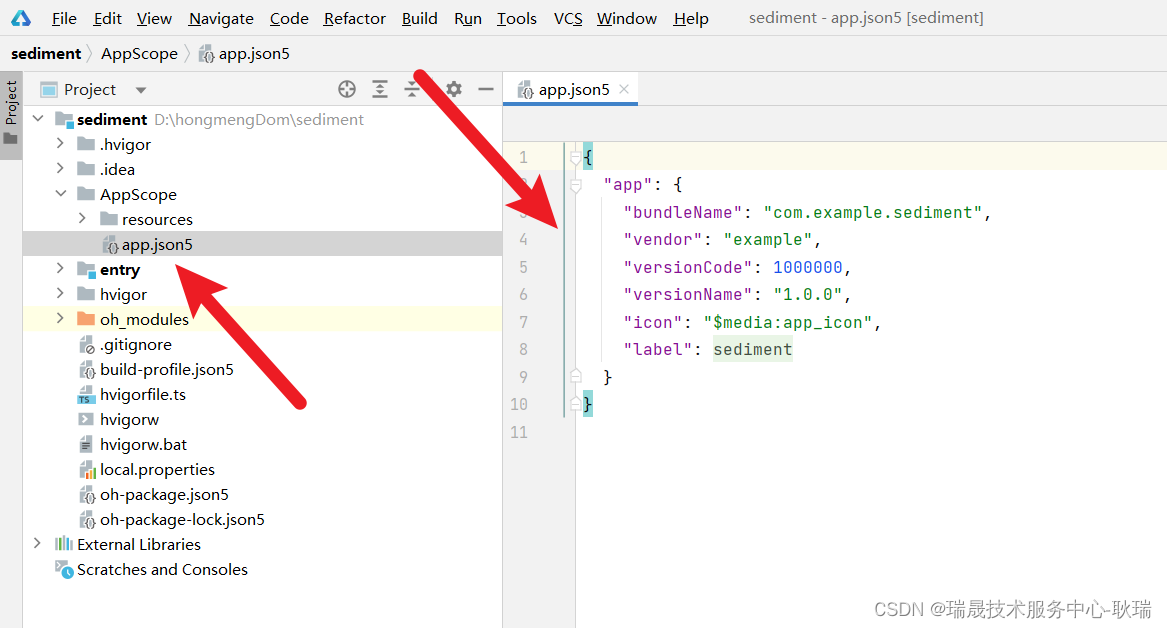This screenshot has height=628, width=1167.
Task: Click the "vendor" key text
Action: pyautogui.click(x=662, y=240)
